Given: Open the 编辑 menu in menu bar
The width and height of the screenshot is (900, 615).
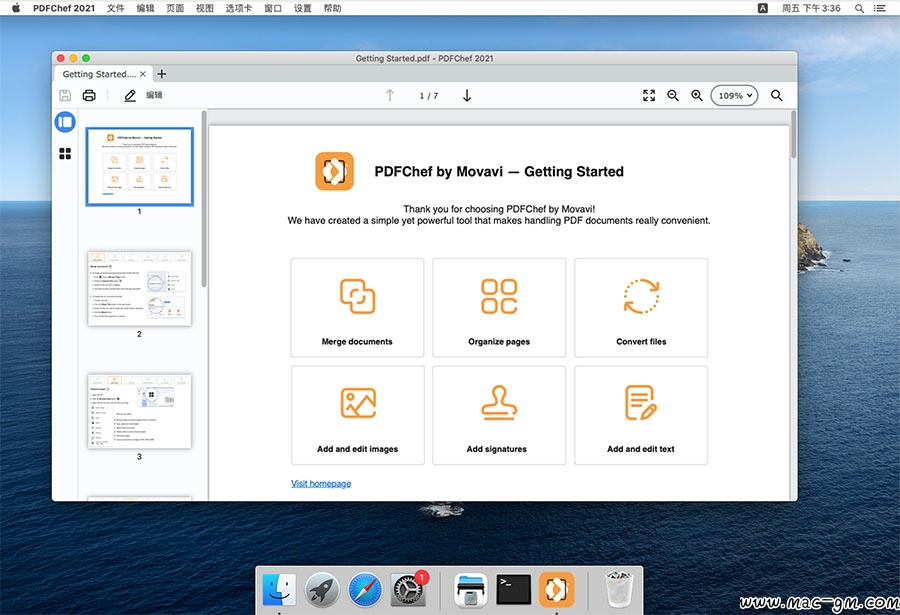Looking at the screenshot, I should (x=145, y=8).
